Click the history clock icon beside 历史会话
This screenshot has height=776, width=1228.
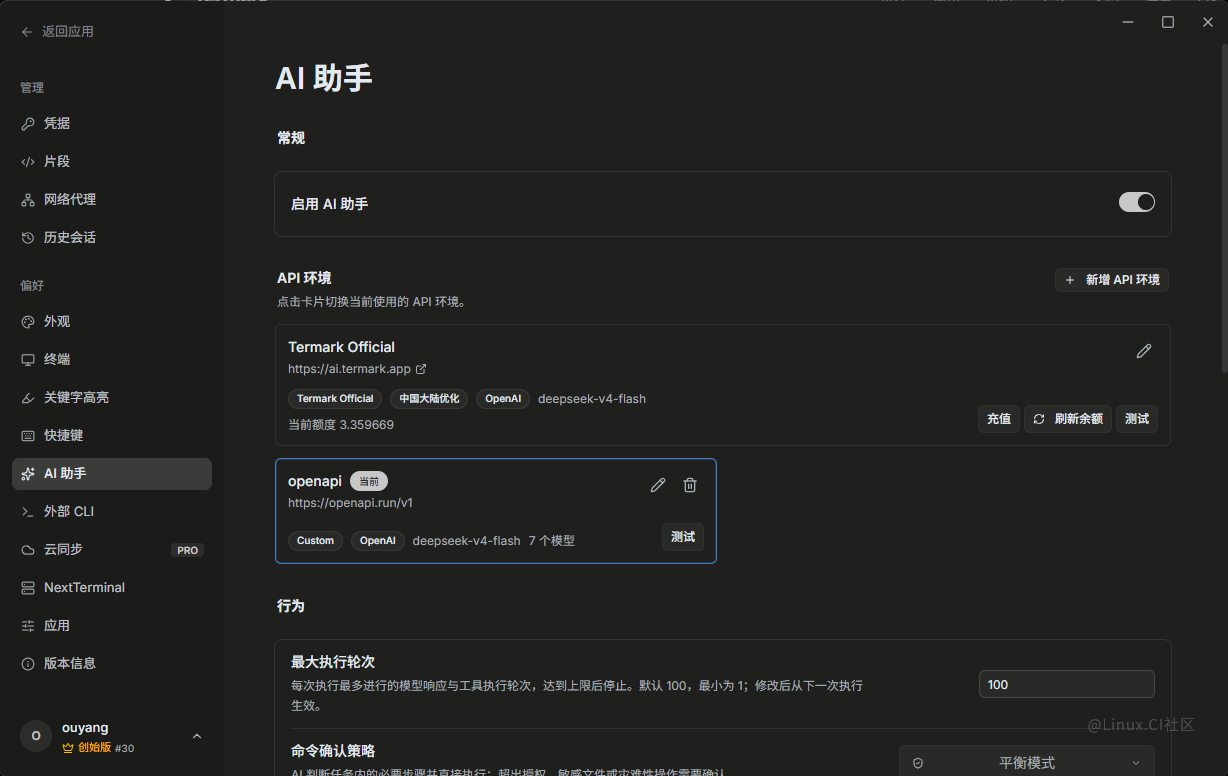[28, 238]
